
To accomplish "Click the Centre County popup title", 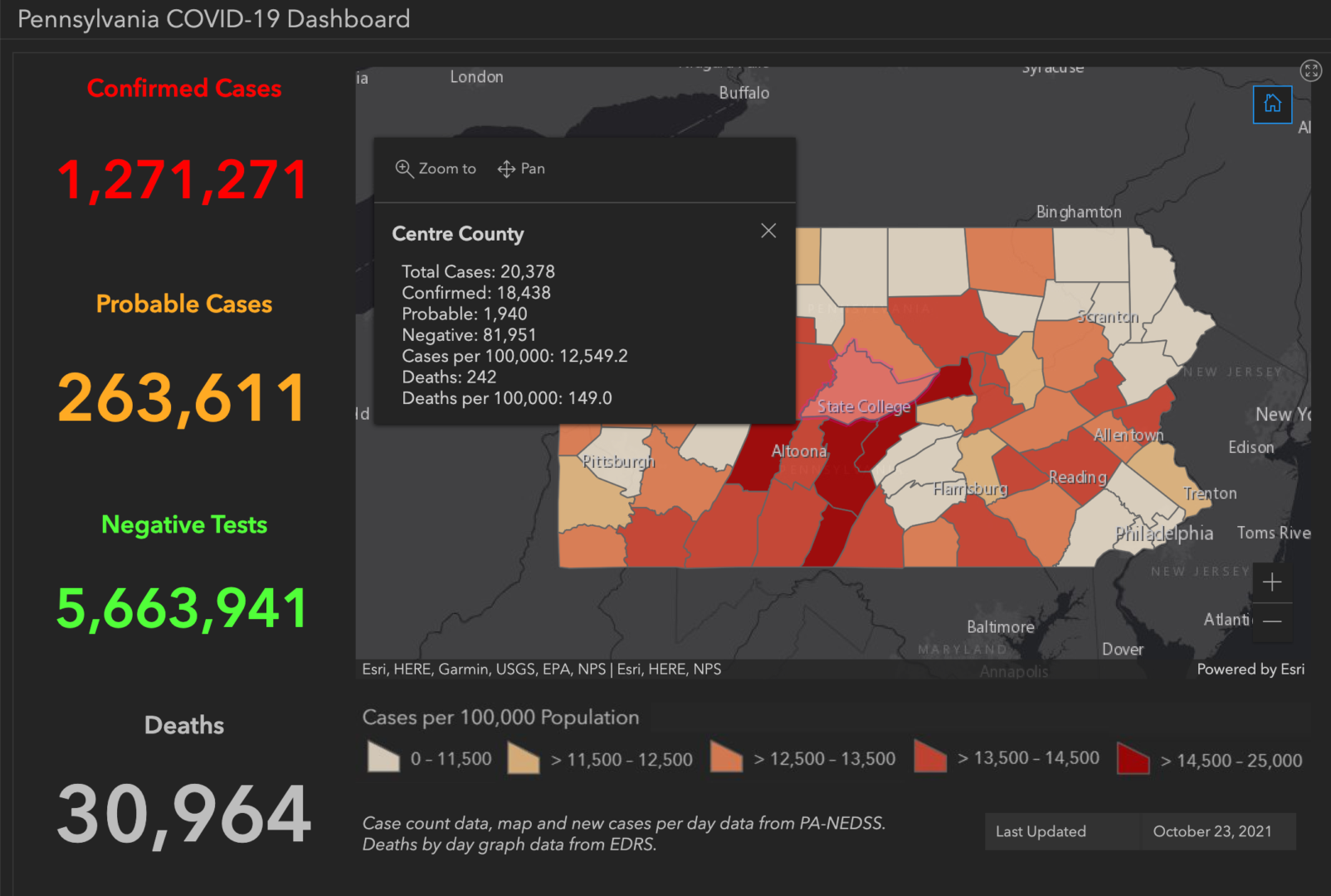I will (458, 234).
